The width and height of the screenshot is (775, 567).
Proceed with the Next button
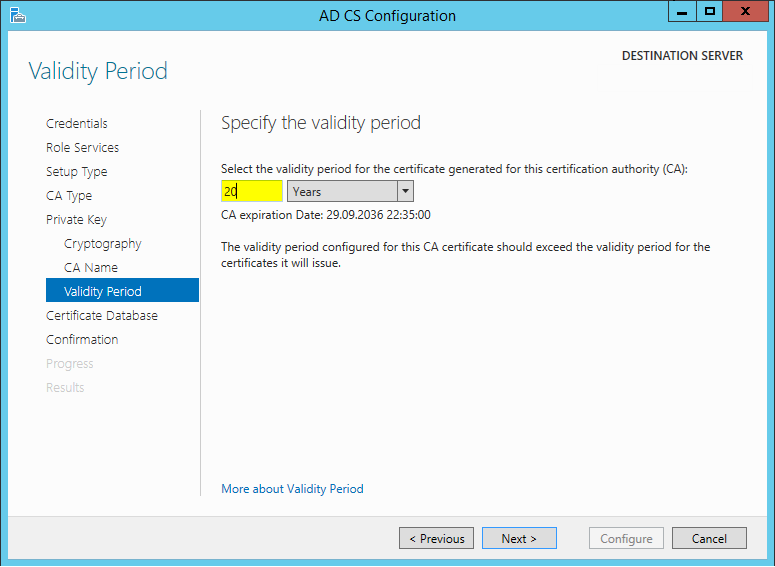(519, 538)
